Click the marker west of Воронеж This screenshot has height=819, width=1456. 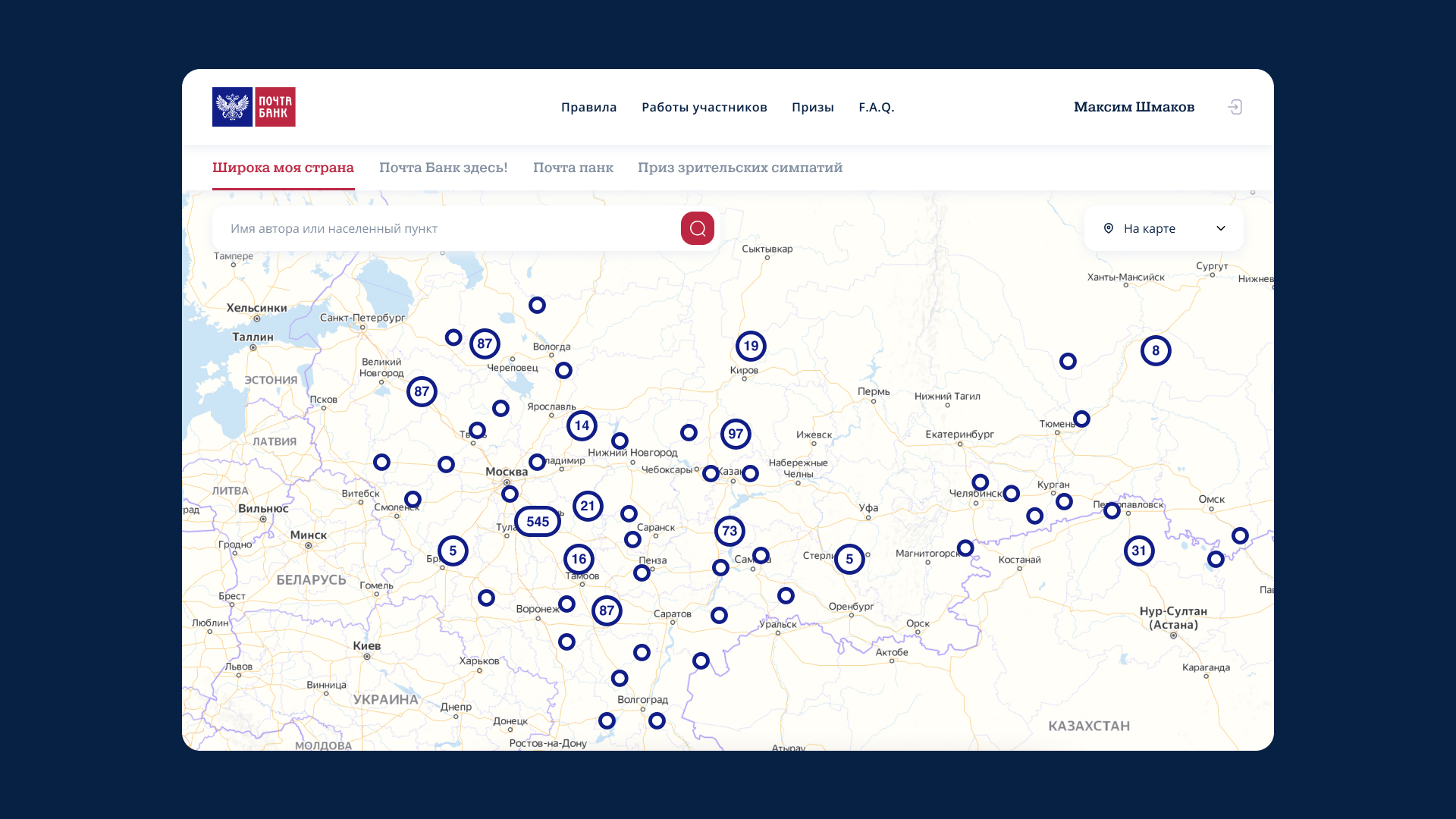(x=486, y=598)
